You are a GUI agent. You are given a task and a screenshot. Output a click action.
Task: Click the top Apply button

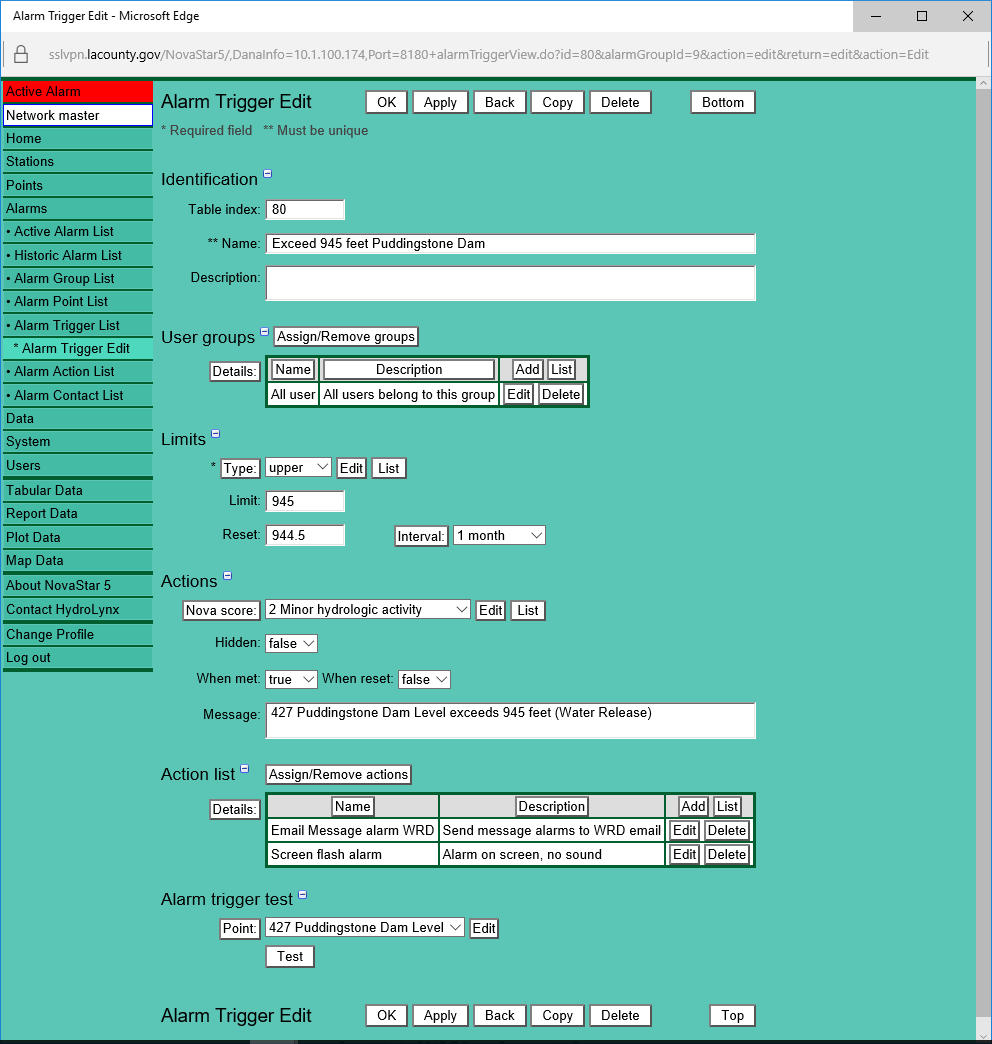click(x=440, y=102)
